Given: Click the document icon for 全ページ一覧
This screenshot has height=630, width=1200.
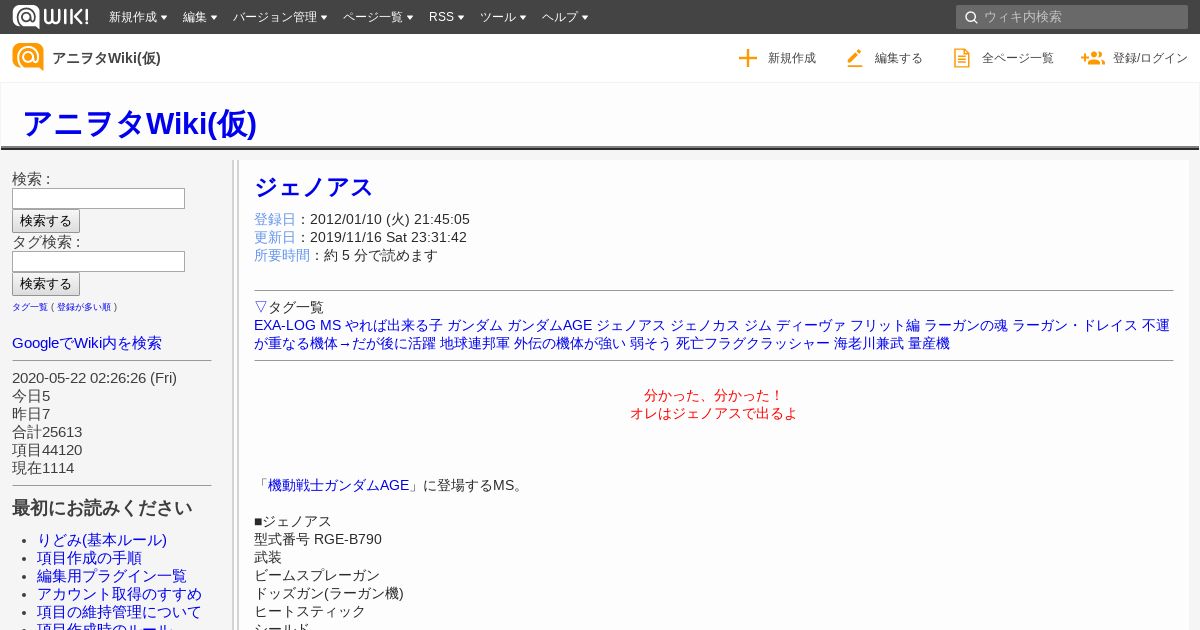Looking at the screenshot, I should point(962,58).
